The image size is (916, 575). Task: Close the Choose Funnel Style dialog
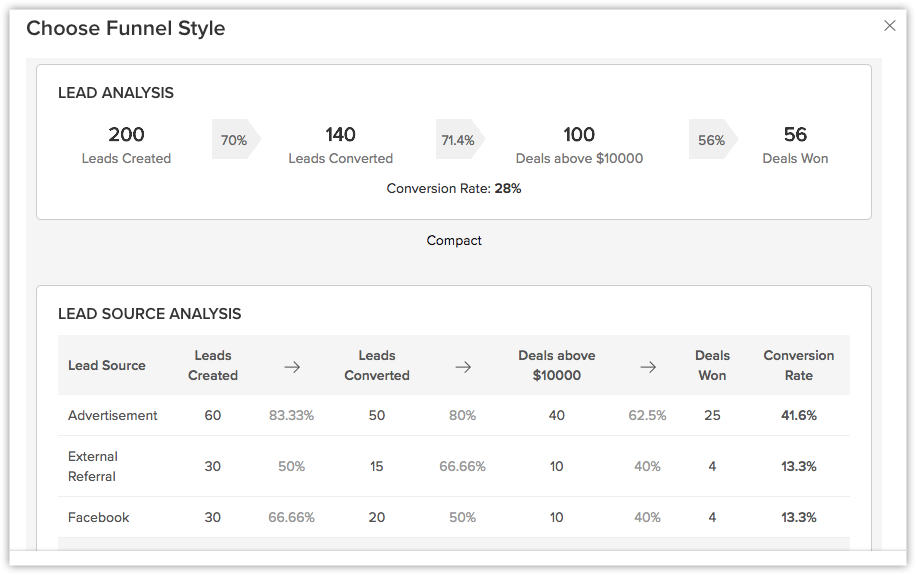(889, 26)
